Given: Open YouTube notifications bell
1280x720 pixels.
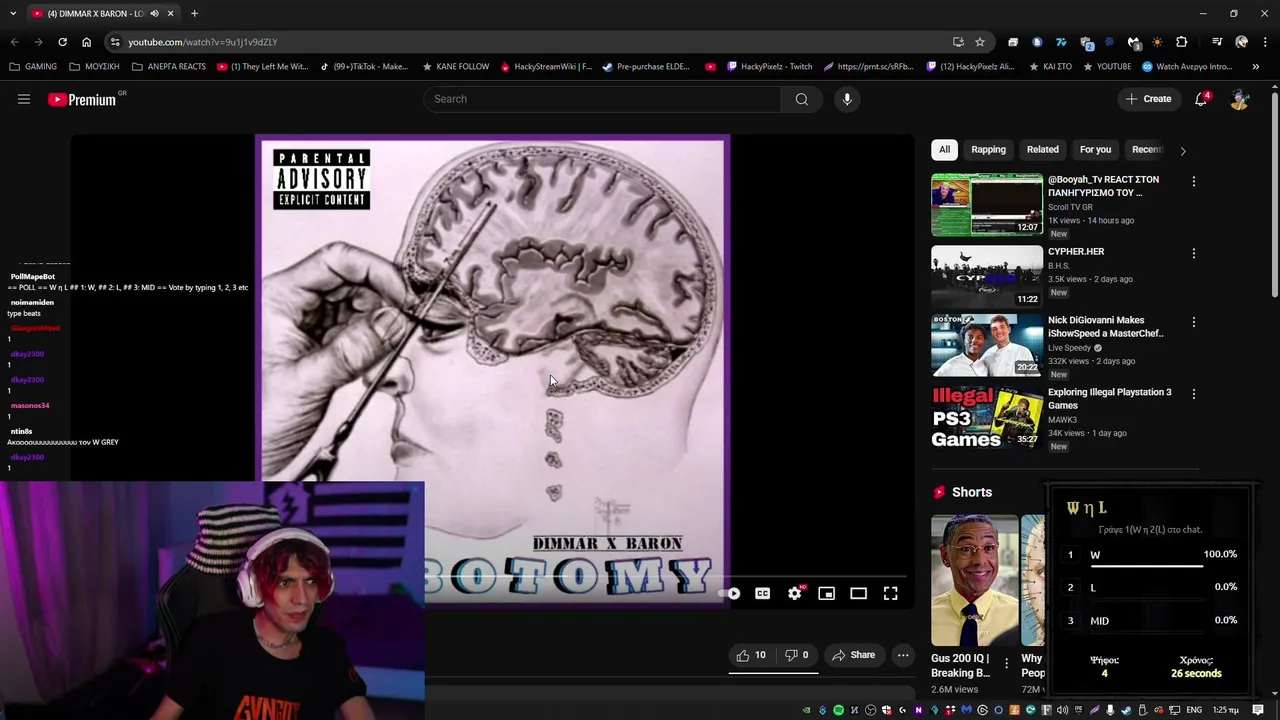Looking at the screenshot, I should point(1202,99).
